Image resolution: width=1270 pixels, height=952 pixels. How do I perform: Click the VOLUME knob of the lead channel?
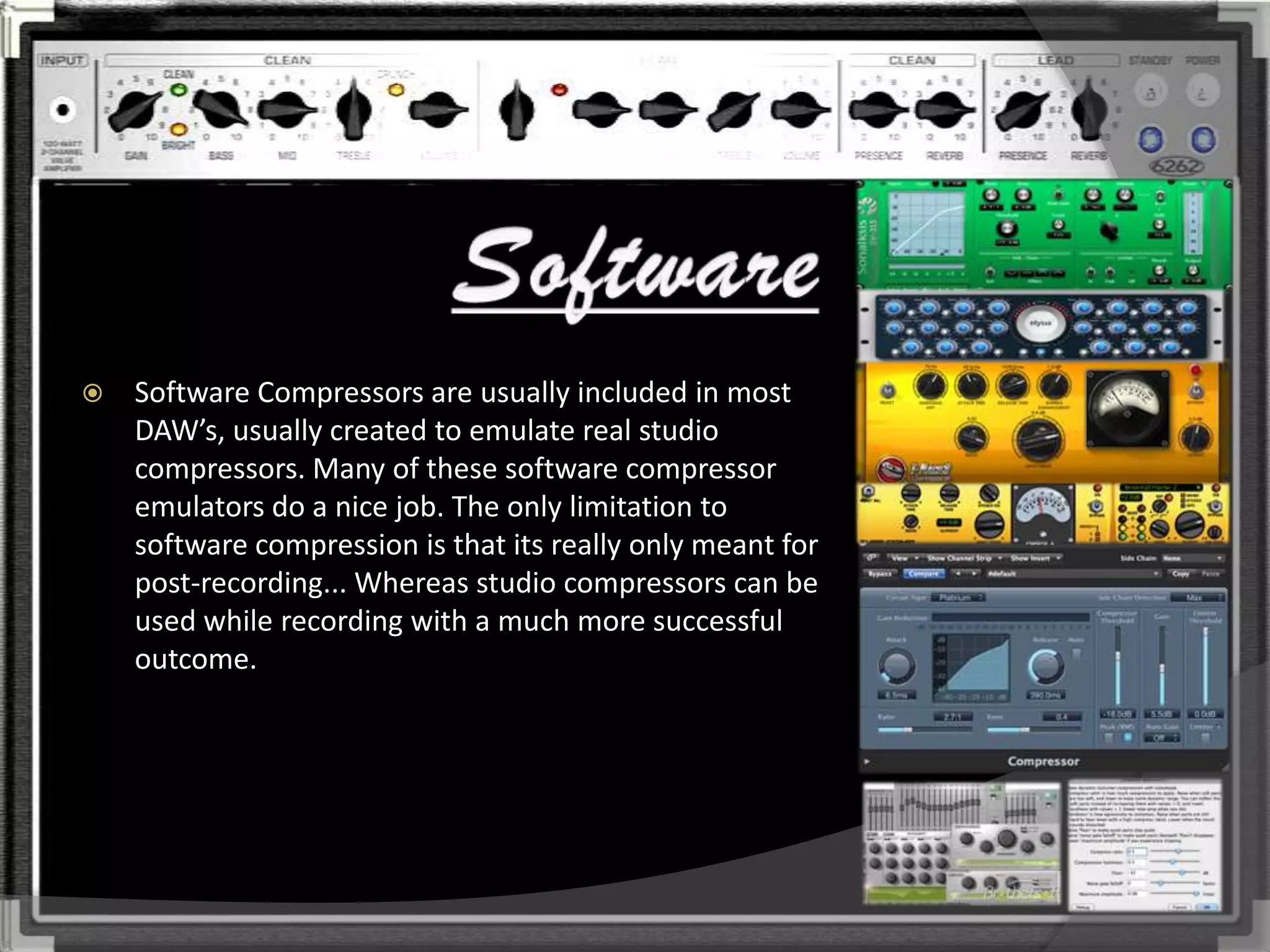tap(801, 110)
